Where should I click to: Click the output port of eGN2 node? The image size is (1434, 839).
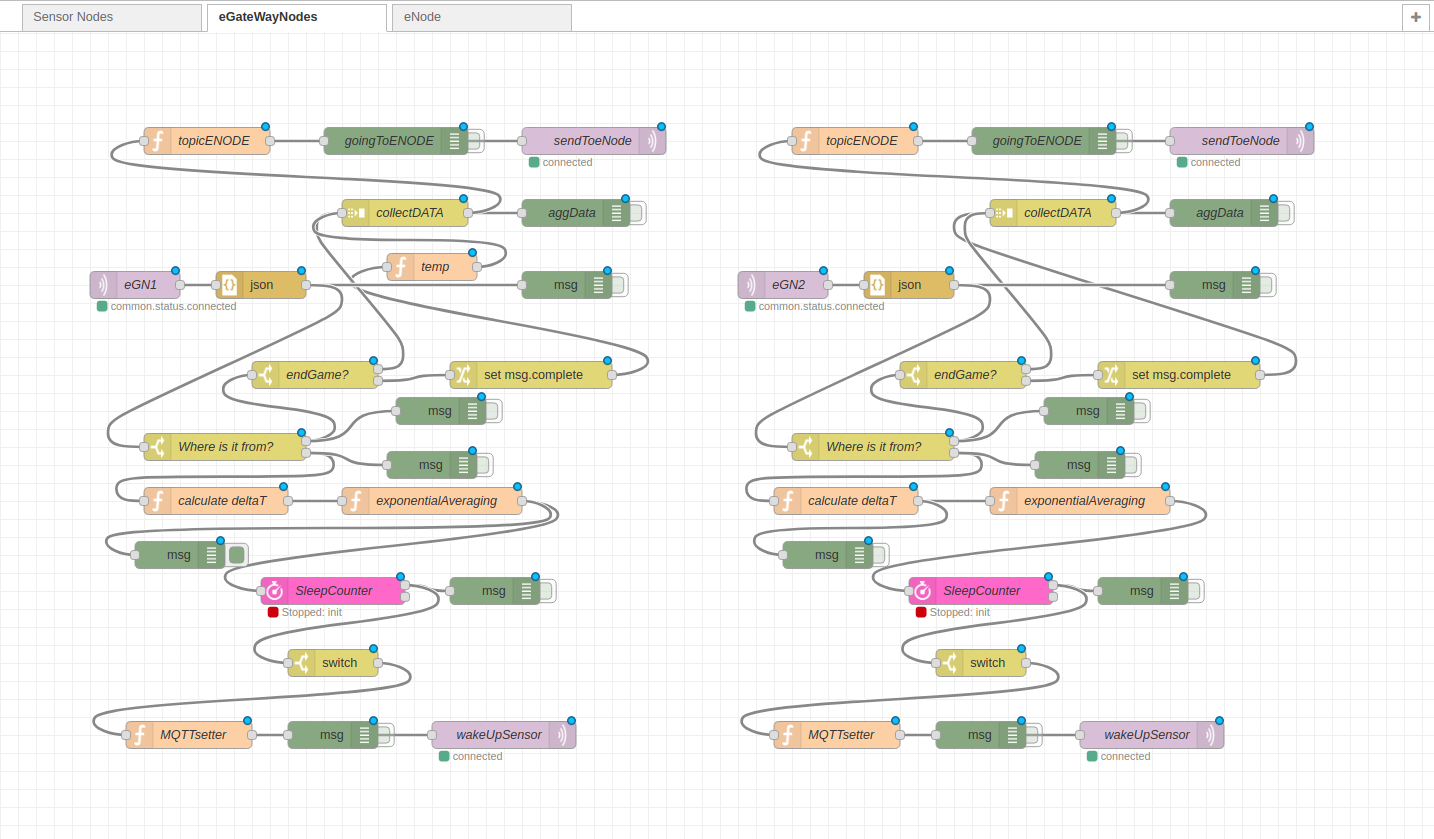828,285
